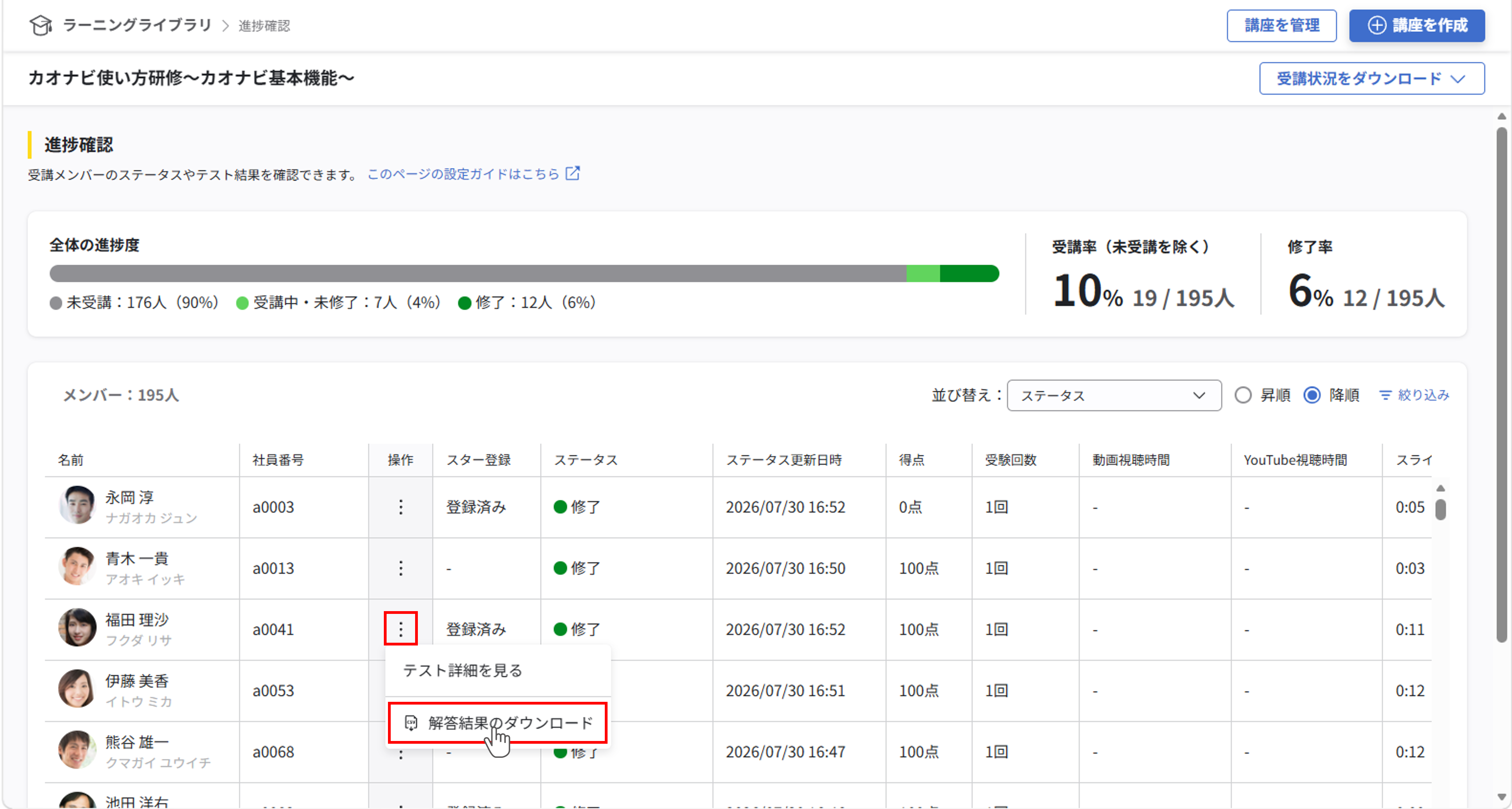Image resolution: width=1512 pixels, height=809 pixels.
Task: Click the external link icon beside the guide link
Action: coord(572,173)
